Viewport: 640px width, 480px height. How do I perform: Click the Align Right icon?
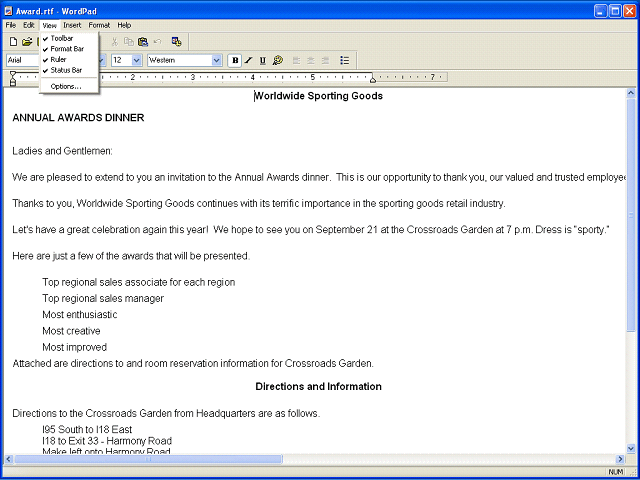tap(325, 60)
